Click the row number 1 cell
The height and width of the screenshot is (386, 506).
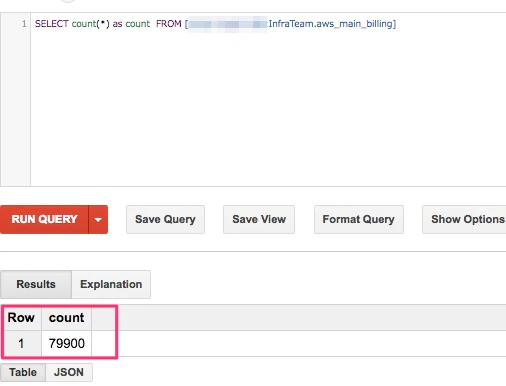21,343
